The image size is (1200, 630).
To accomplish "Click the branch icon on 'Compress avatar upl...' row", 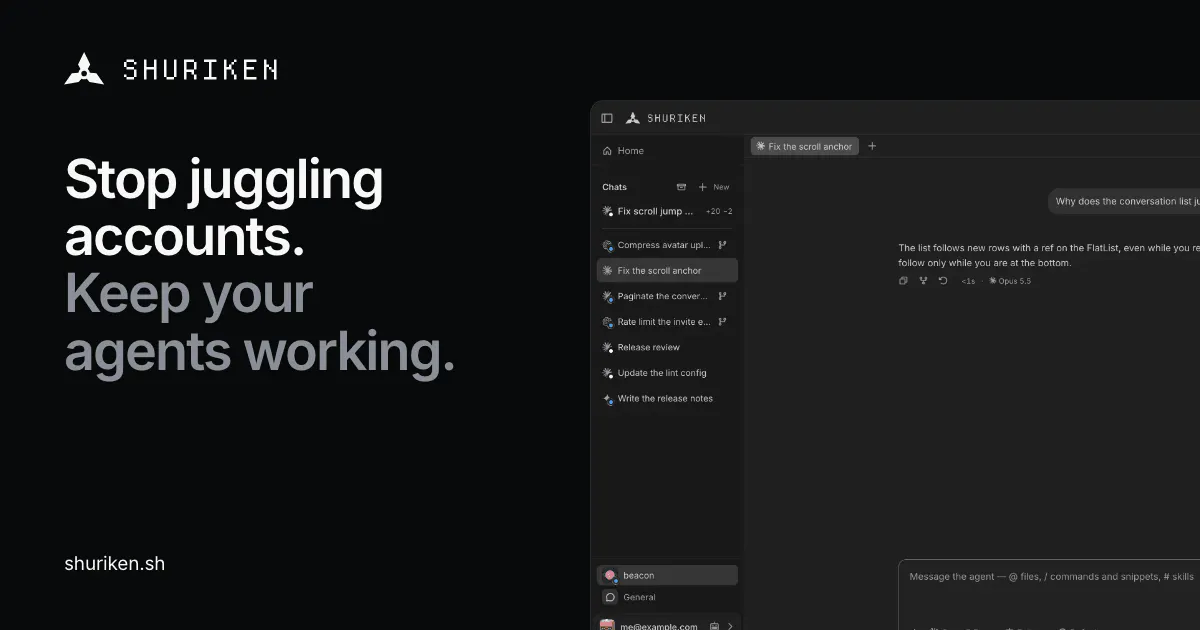I will pos(722,245).
